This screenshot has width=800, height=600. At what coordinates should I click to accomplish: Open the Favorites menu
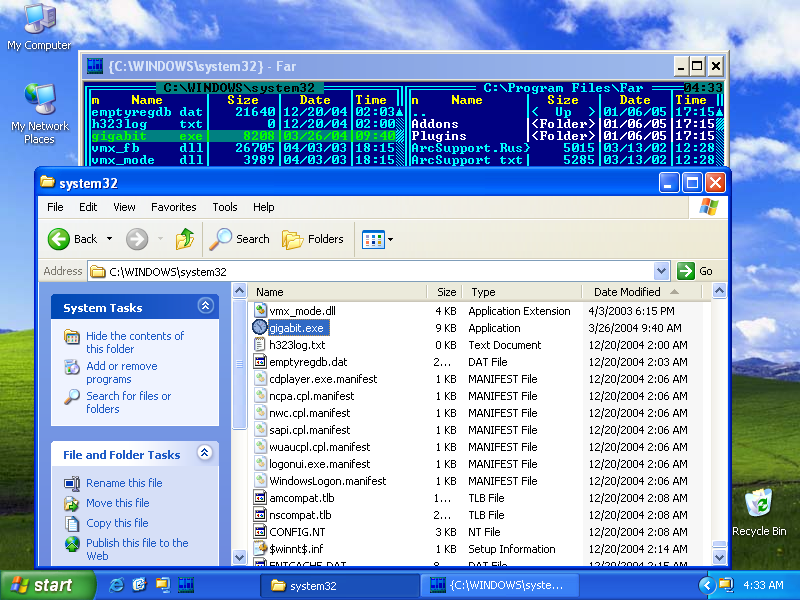point(173,207)
